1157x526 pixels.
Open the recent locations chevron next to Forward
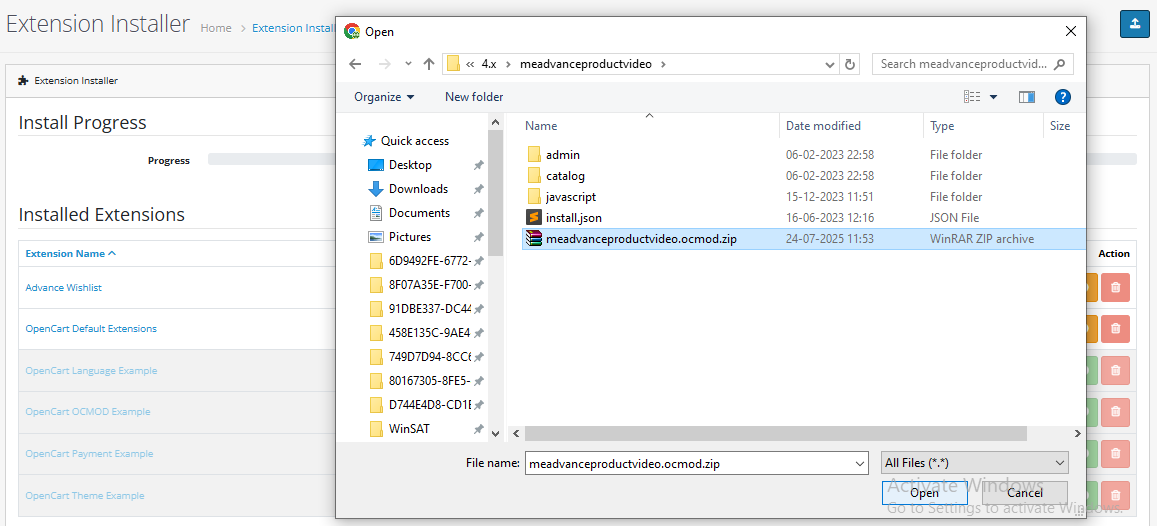coord(408,64)
